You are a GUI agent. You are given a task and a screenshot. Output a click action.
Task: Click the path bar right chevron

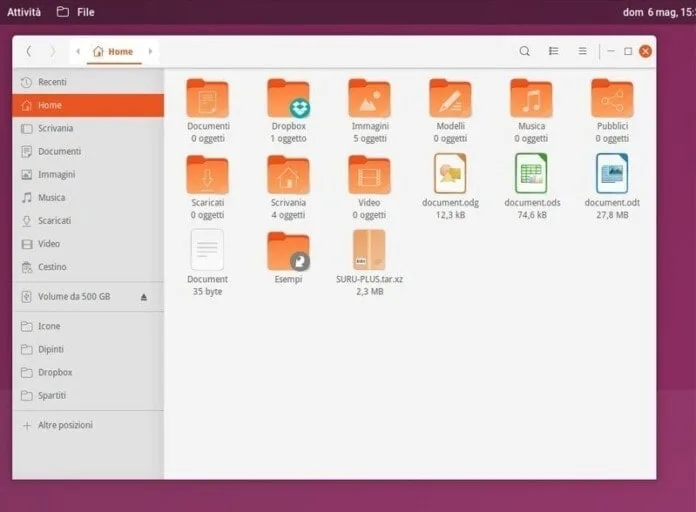coord(150,51)
